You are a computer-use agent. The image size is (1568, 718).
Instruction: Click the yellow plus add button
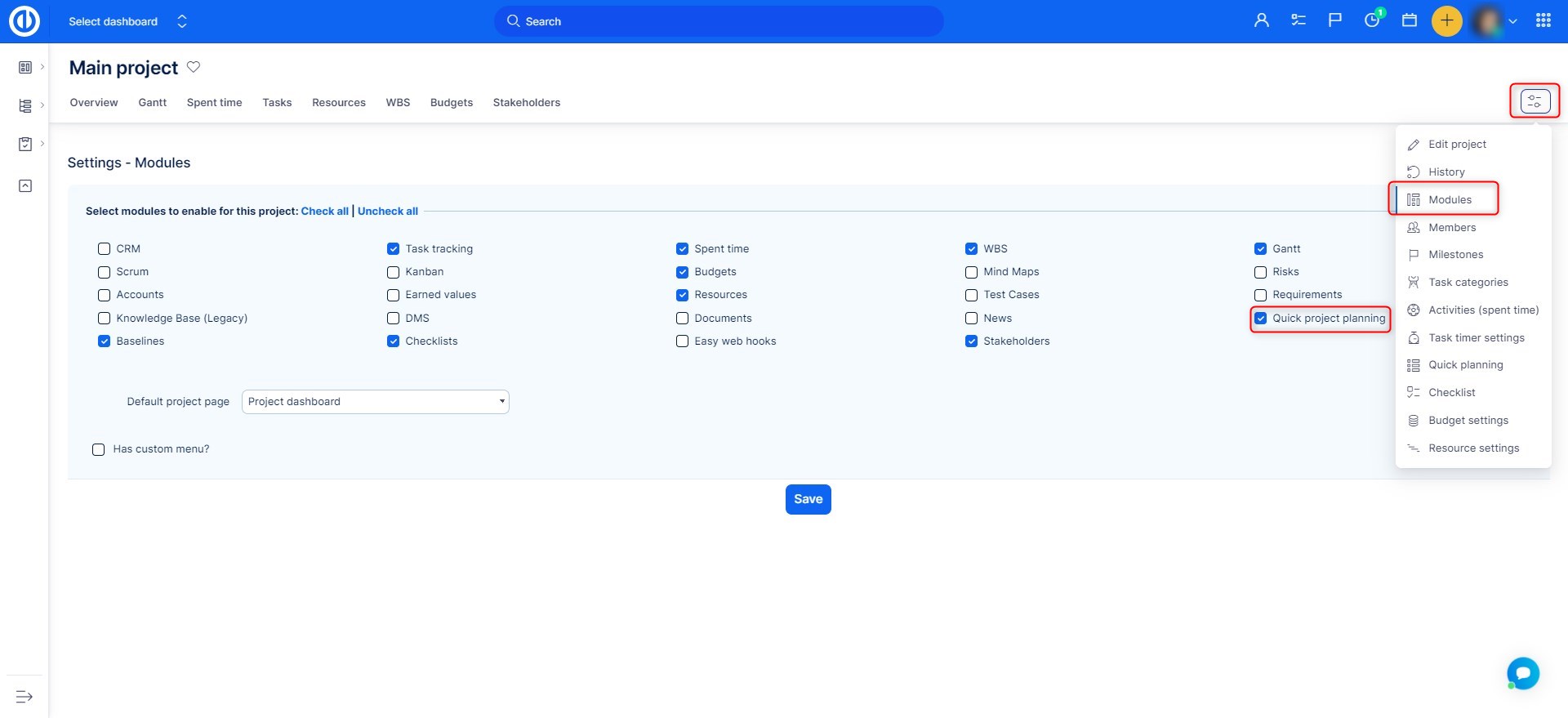click(x=1446, y=20)
